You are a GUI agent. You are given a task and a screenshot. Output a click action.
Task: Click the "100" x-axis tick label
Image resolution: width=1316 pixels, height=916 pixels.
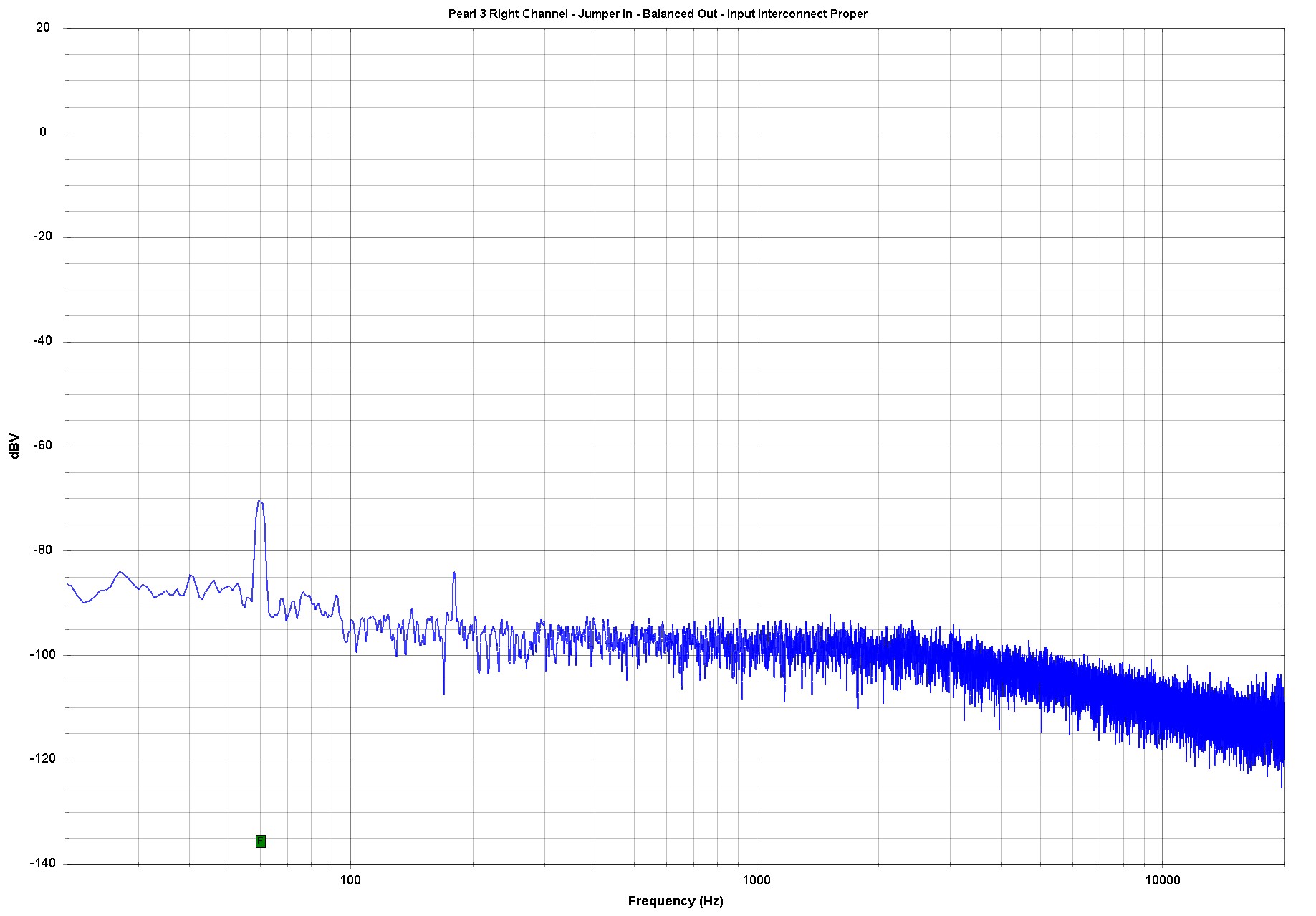point(350,879)
